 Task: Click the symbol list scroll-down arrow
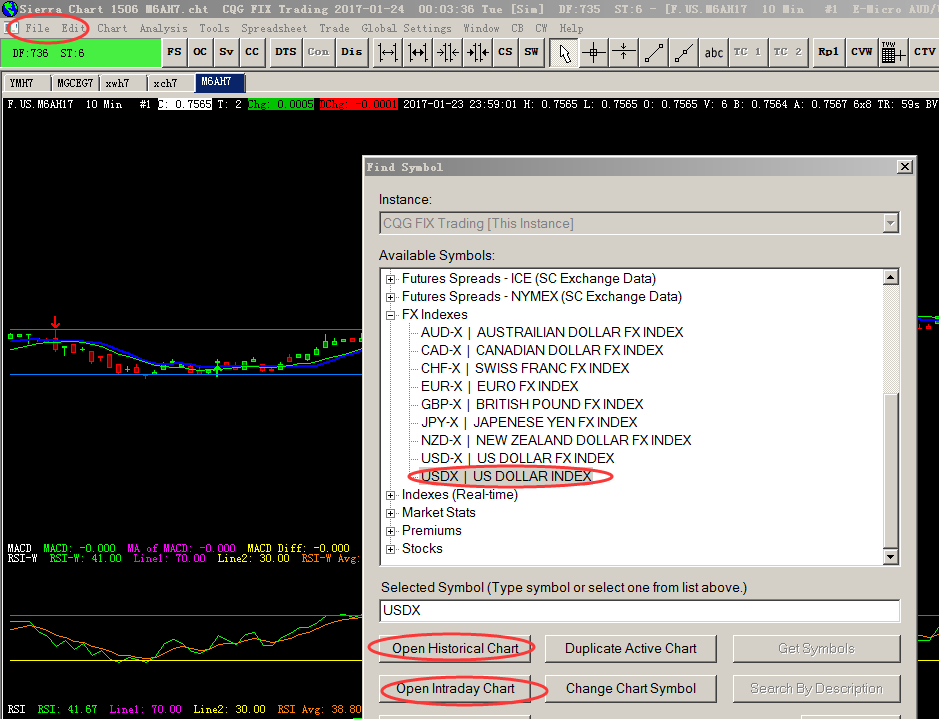pyautogui.click(x=891, y=556)
